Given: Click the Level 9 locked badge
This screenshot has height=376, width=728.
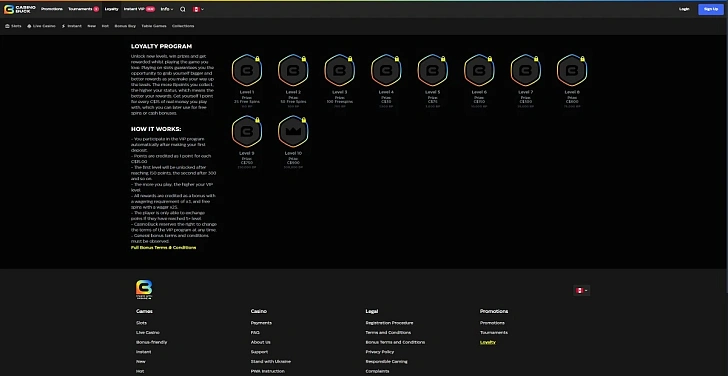Looking at the screenshot, I should coord(247,131).
